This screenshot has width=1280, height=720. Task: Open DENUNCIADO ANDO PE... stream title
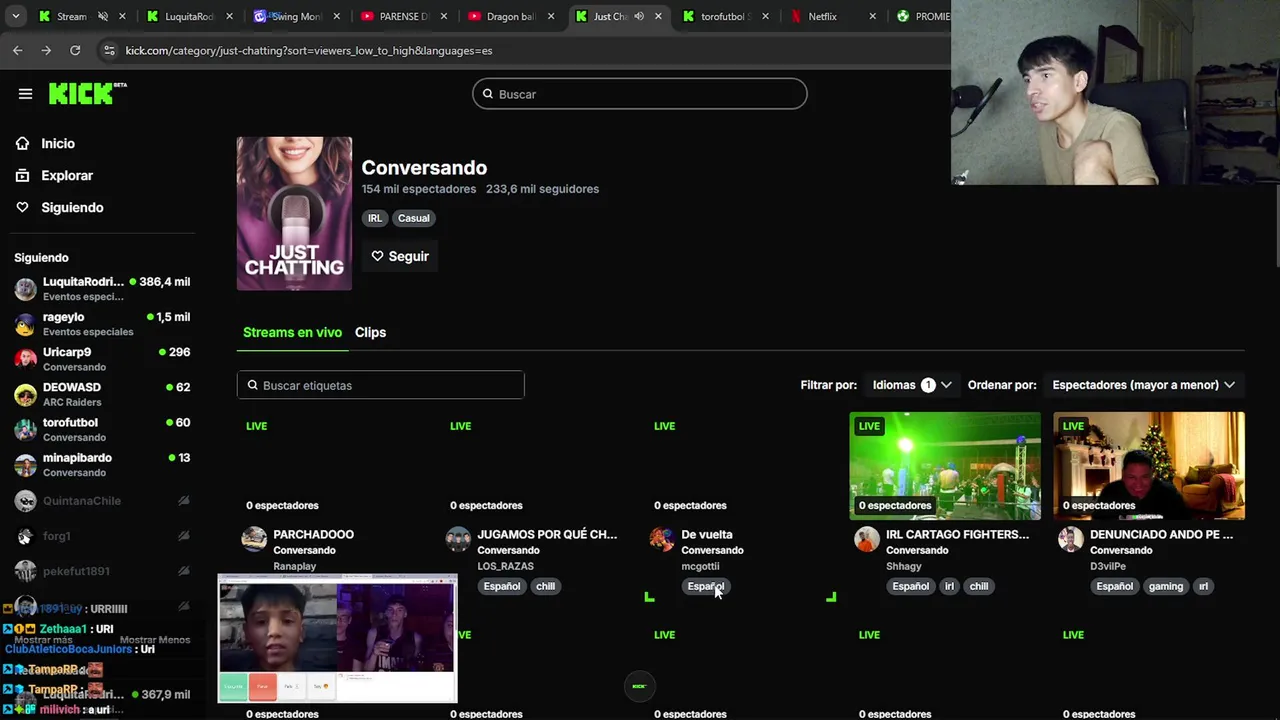pos(1161,534)
